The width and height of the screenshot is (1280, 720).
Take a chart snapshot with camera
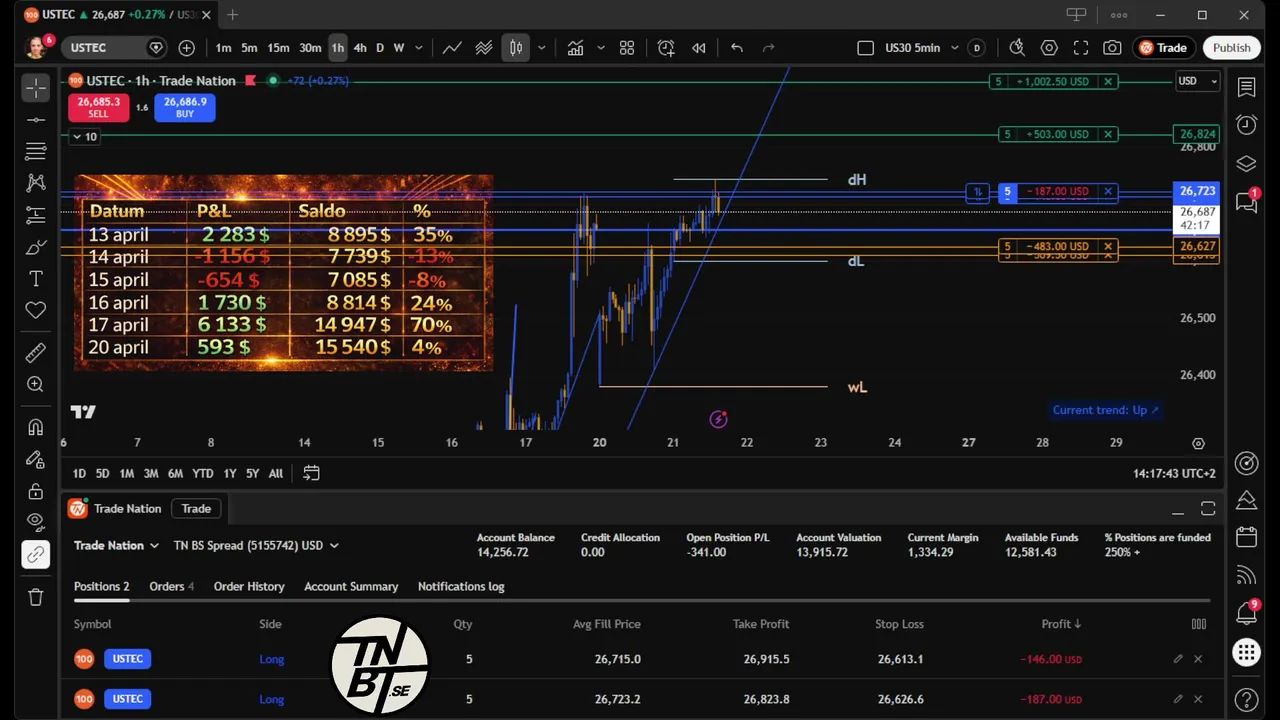[1112, 48]
